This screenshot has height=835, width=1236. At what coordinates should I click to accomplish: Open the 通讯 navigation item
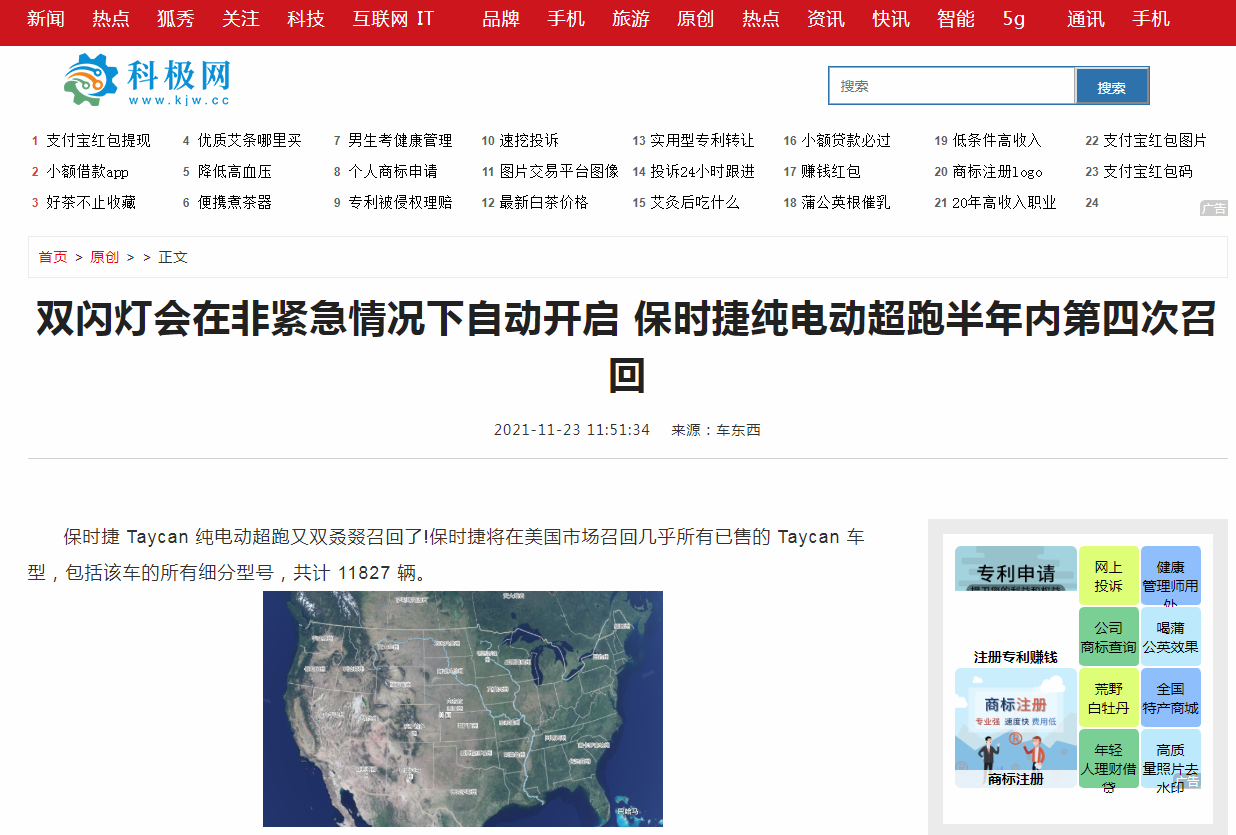1086,18
